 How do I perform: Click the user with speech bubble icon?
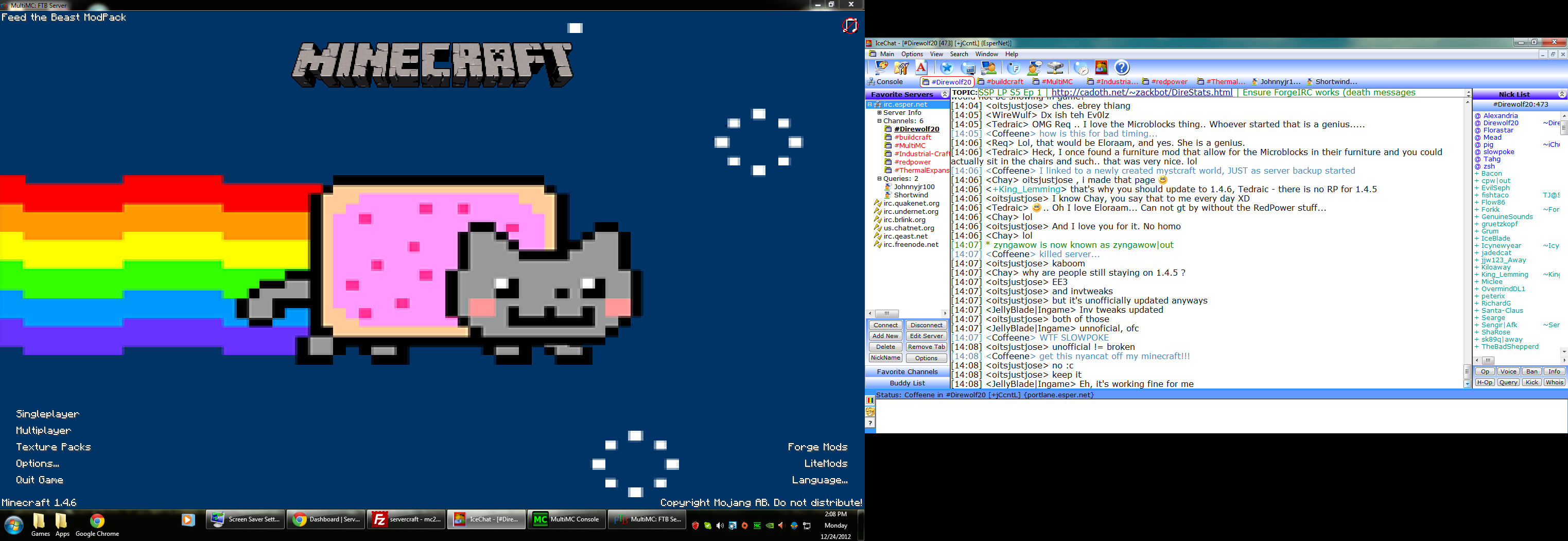[1034, 67]
